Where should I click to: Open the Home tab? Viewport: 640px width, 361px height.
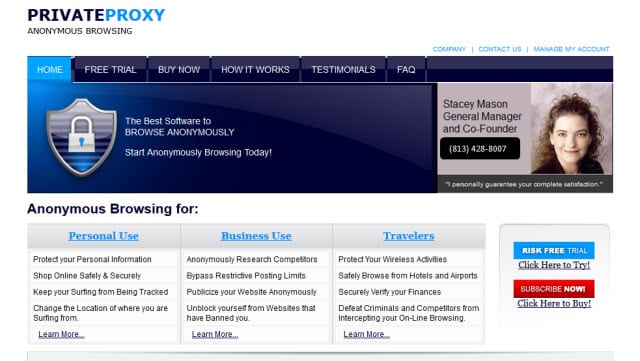point(50,70)
